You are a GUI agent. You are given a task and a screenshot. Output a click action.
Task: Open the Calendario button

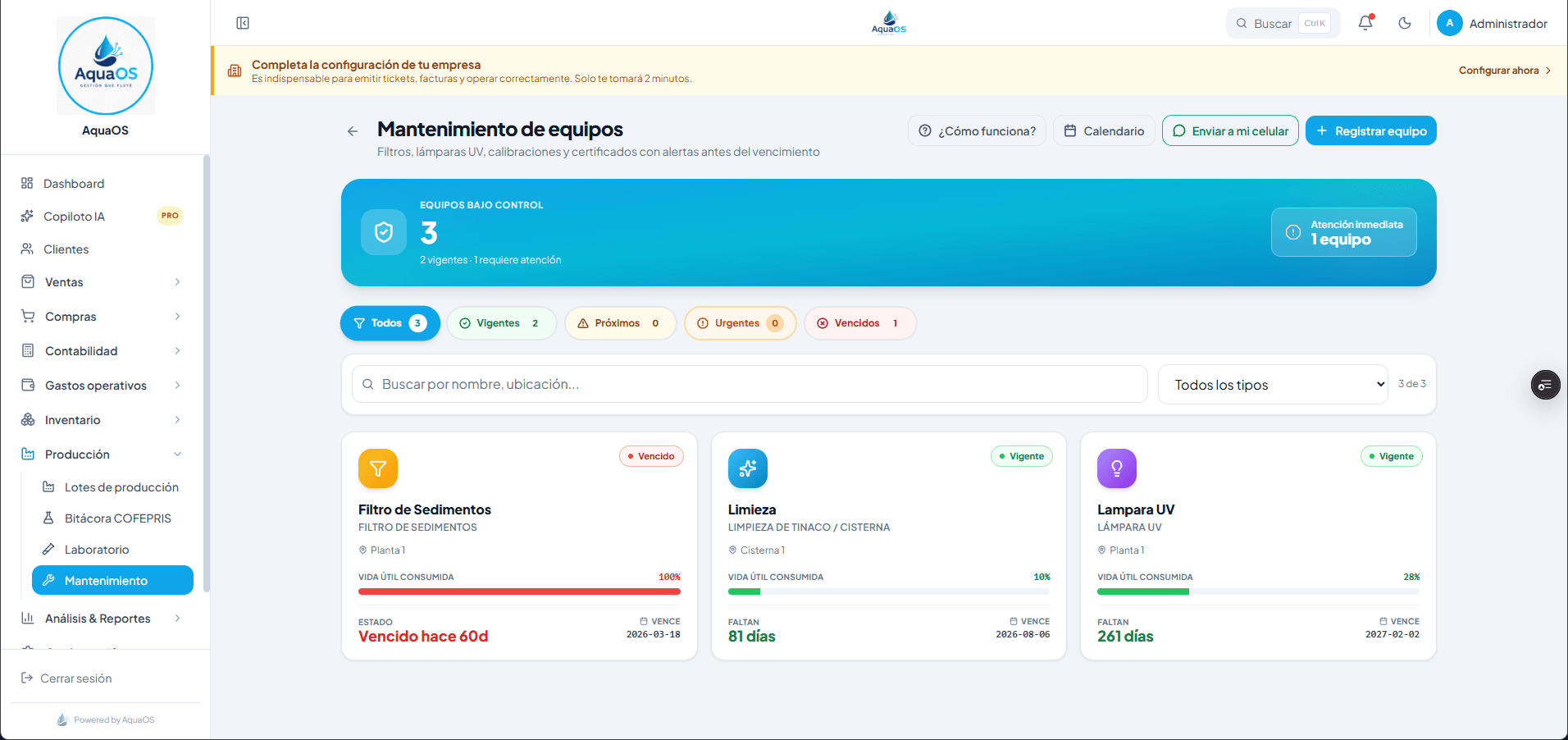[x=1104, y=131]
